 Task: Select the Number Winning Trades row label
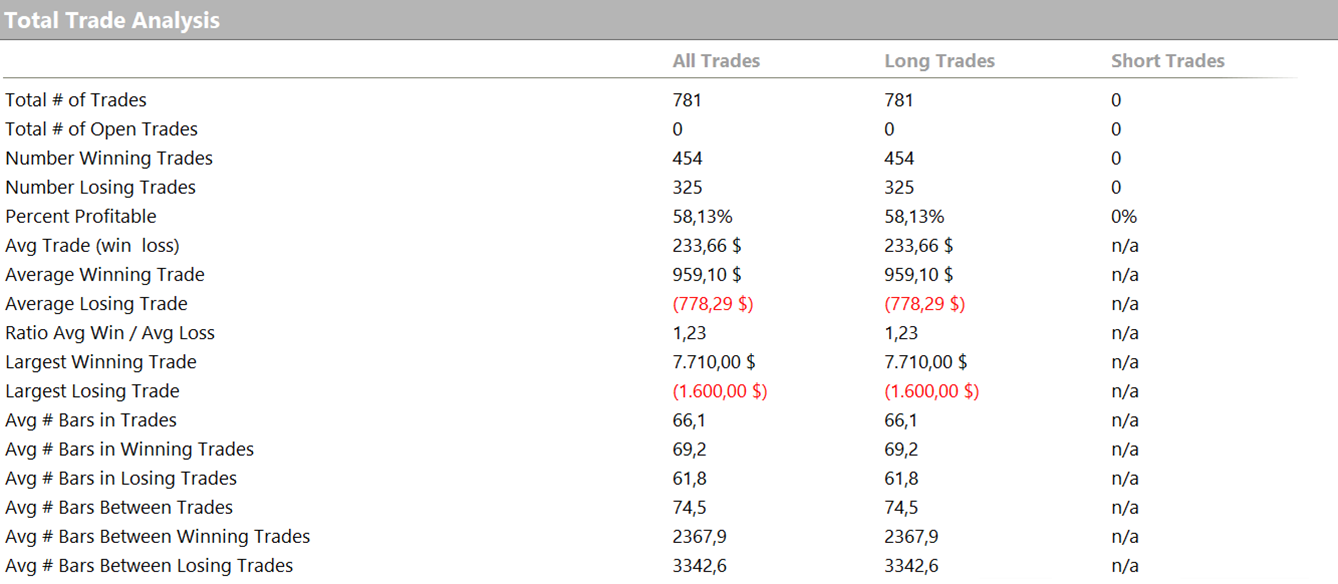pyautogui.click(x=109, y=158)
